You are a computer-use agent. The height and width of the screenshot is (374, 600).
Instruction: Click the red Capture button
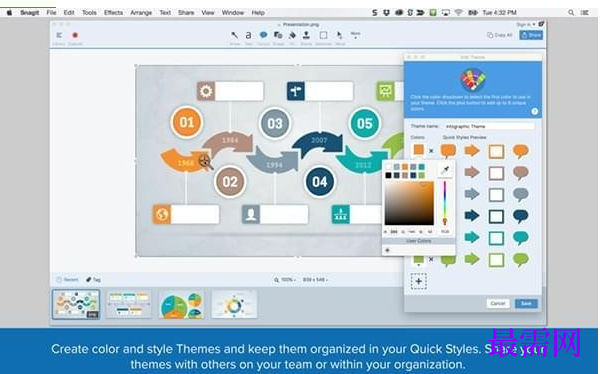coord(75,35)
